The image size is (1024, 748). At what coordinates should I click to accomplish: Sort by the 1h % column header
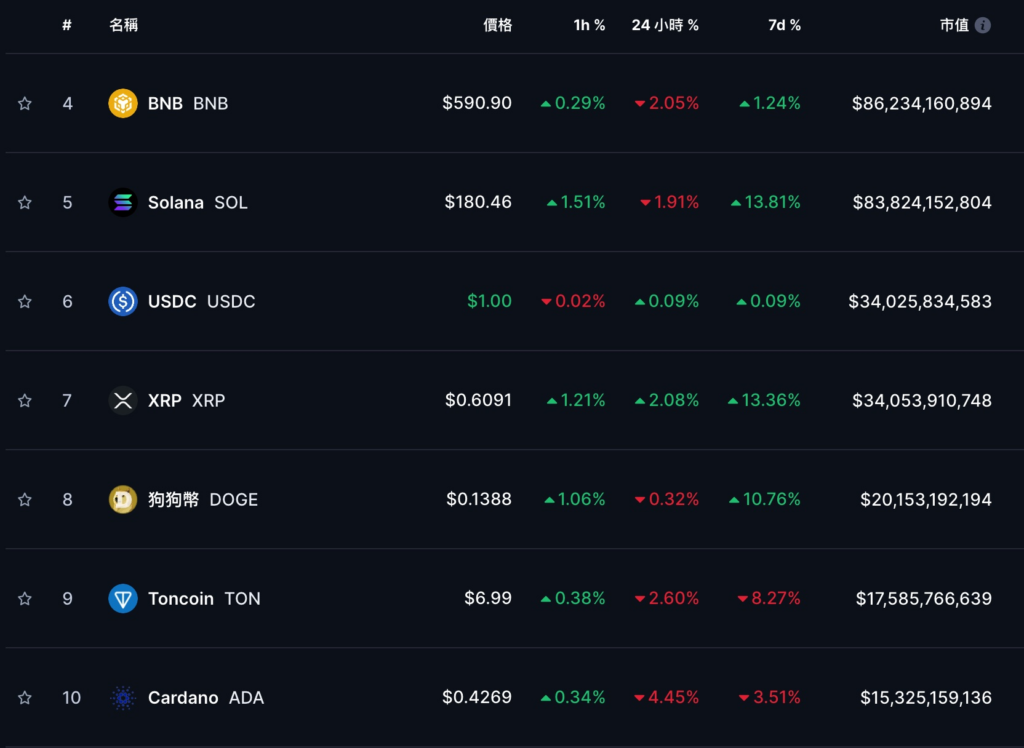pyautogui.click(x=589, y=25)
